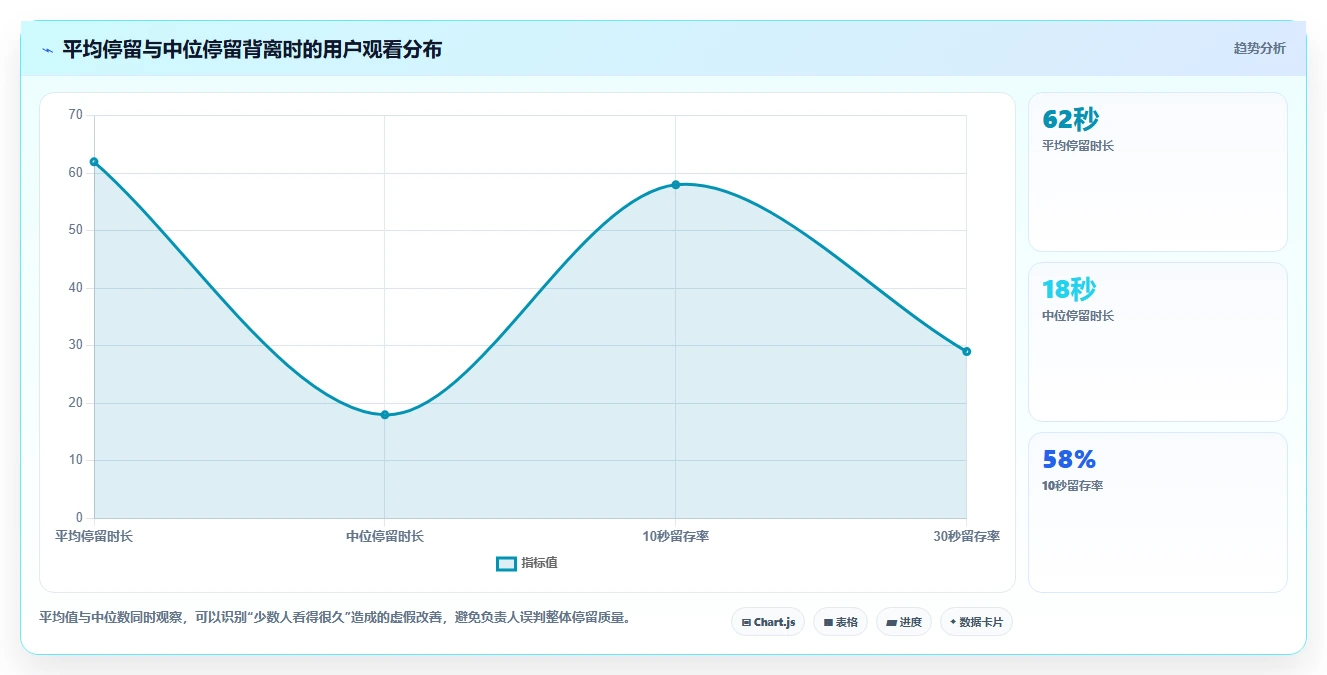This screenshot has height=675, width=1327.
Task: Click the 58% stat card value
Action: pyautogui.click(x=1069, y=460)
